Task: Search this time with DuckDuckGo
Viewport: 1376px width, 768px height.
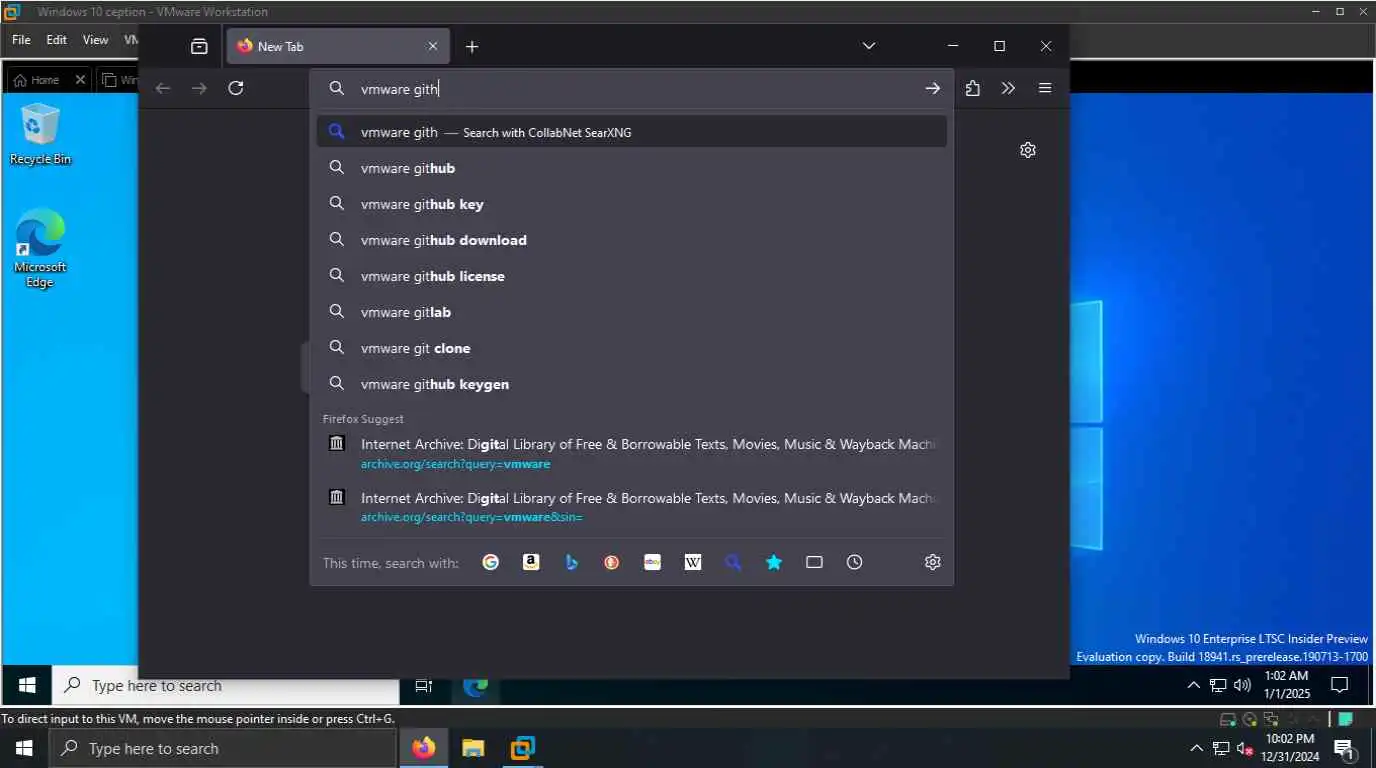Action: click(612, 562)
